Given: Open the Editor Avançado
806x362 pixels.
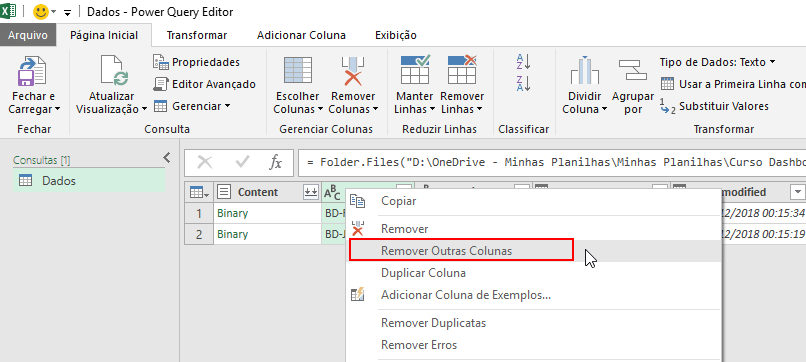Looking at the screenshot, I should click(205, 84).
